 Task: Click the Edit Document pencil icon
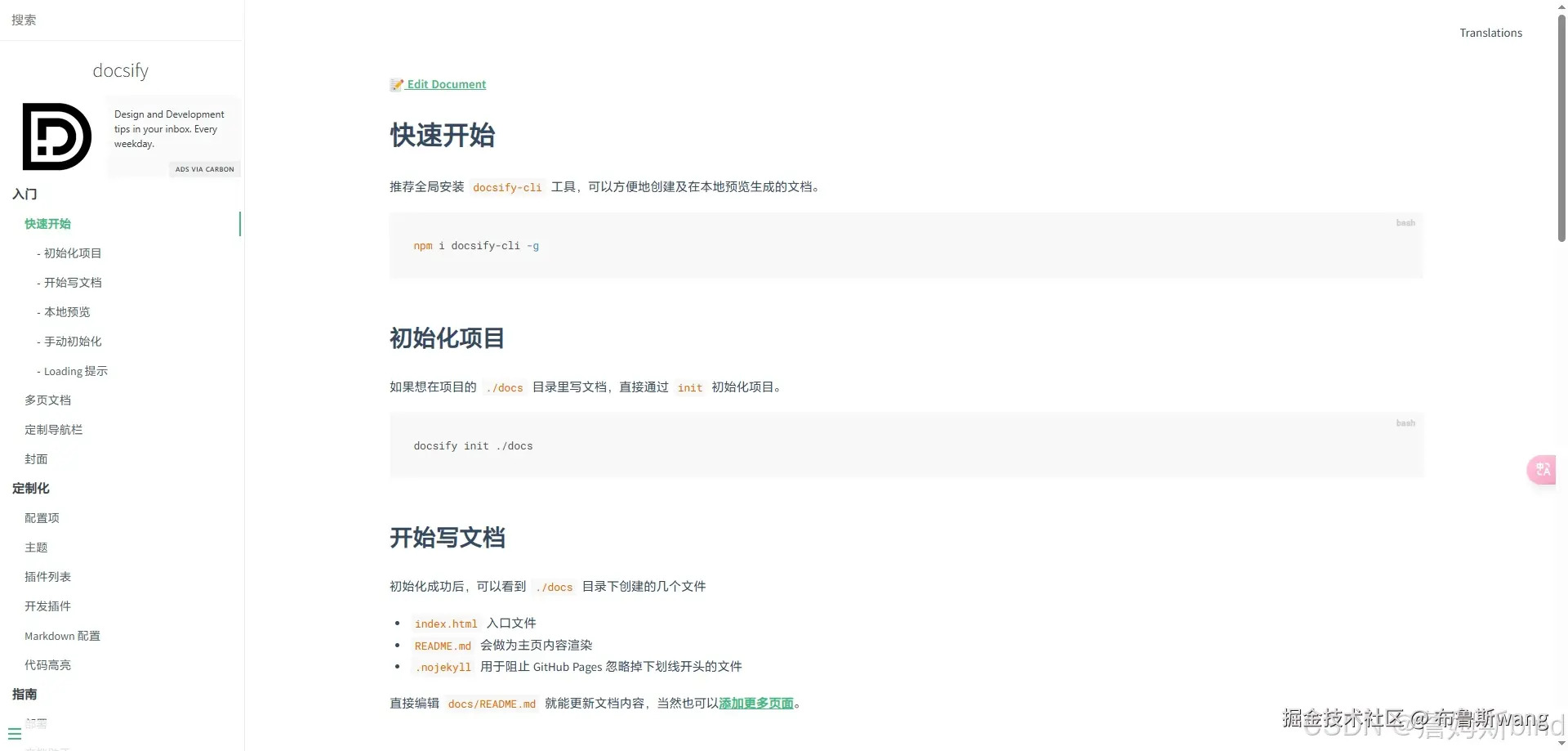(397, 83)
